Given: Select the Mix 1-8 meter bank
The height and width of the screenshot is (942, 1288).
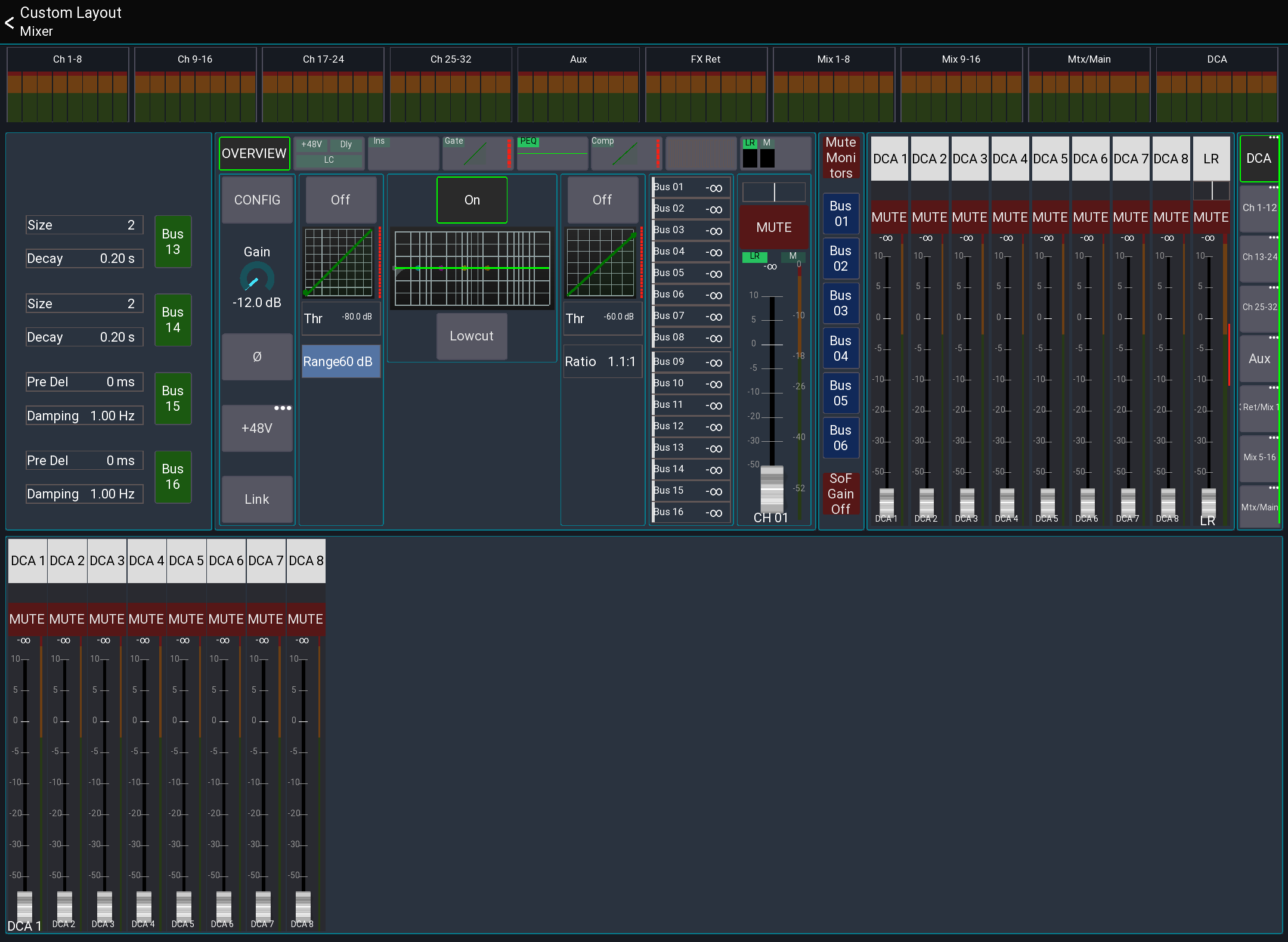Looking at the screenshot, I should coord(834,83).
